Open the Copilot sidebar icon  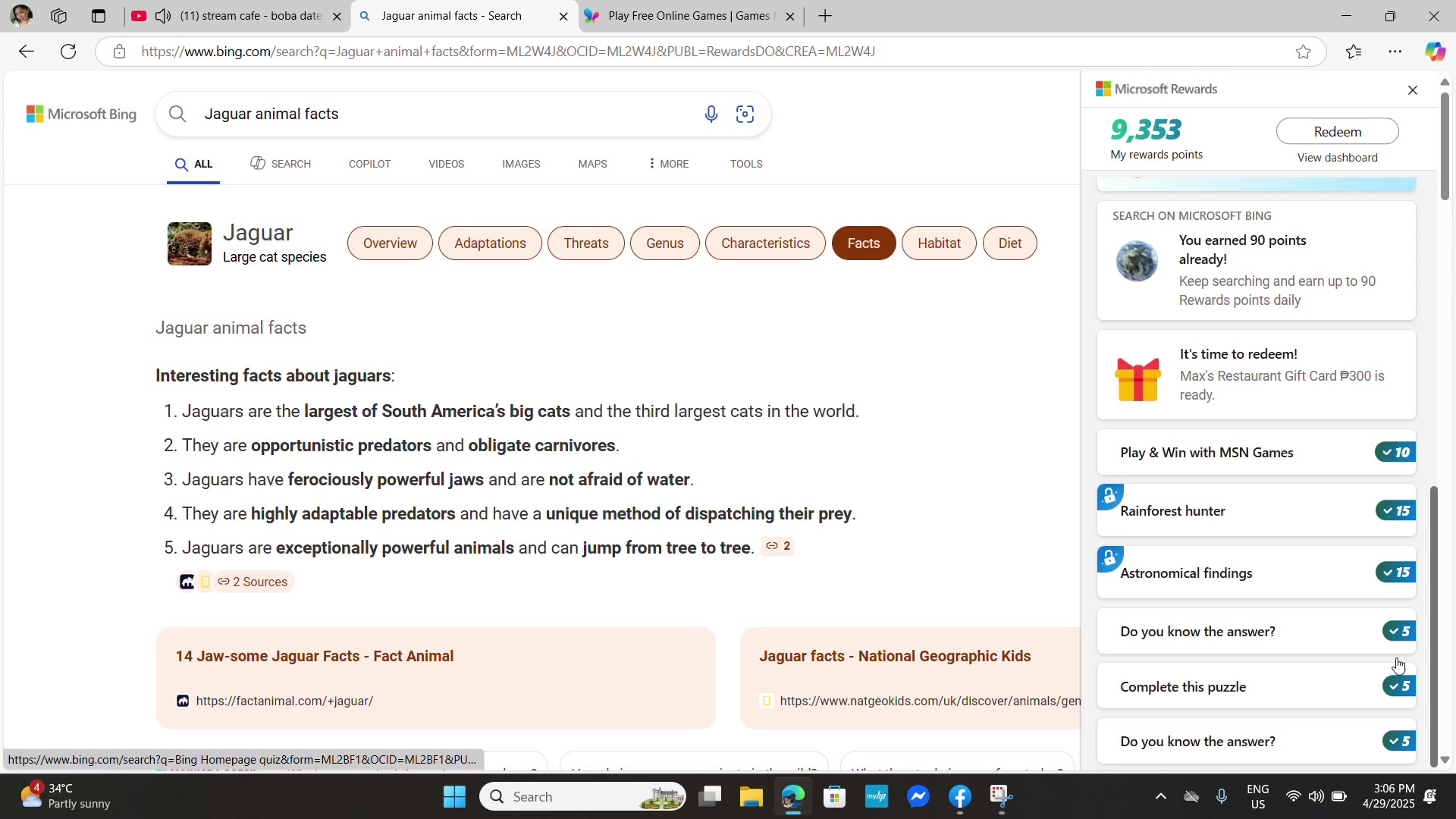pos(1435,52)
